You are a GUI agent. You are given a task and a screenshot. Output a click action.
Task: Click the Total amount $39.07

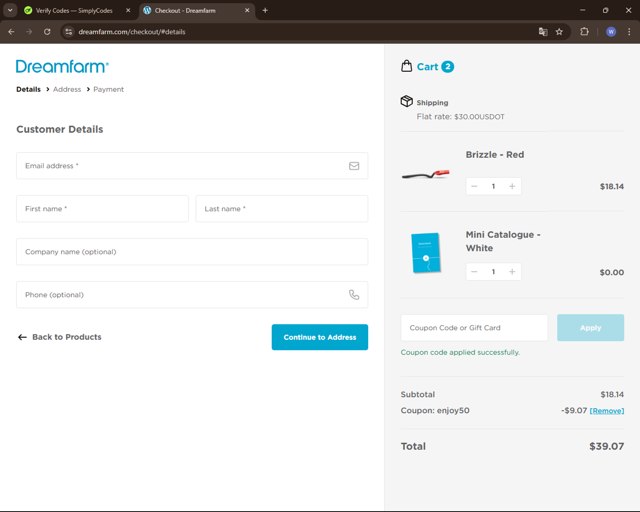click(606, 446)
